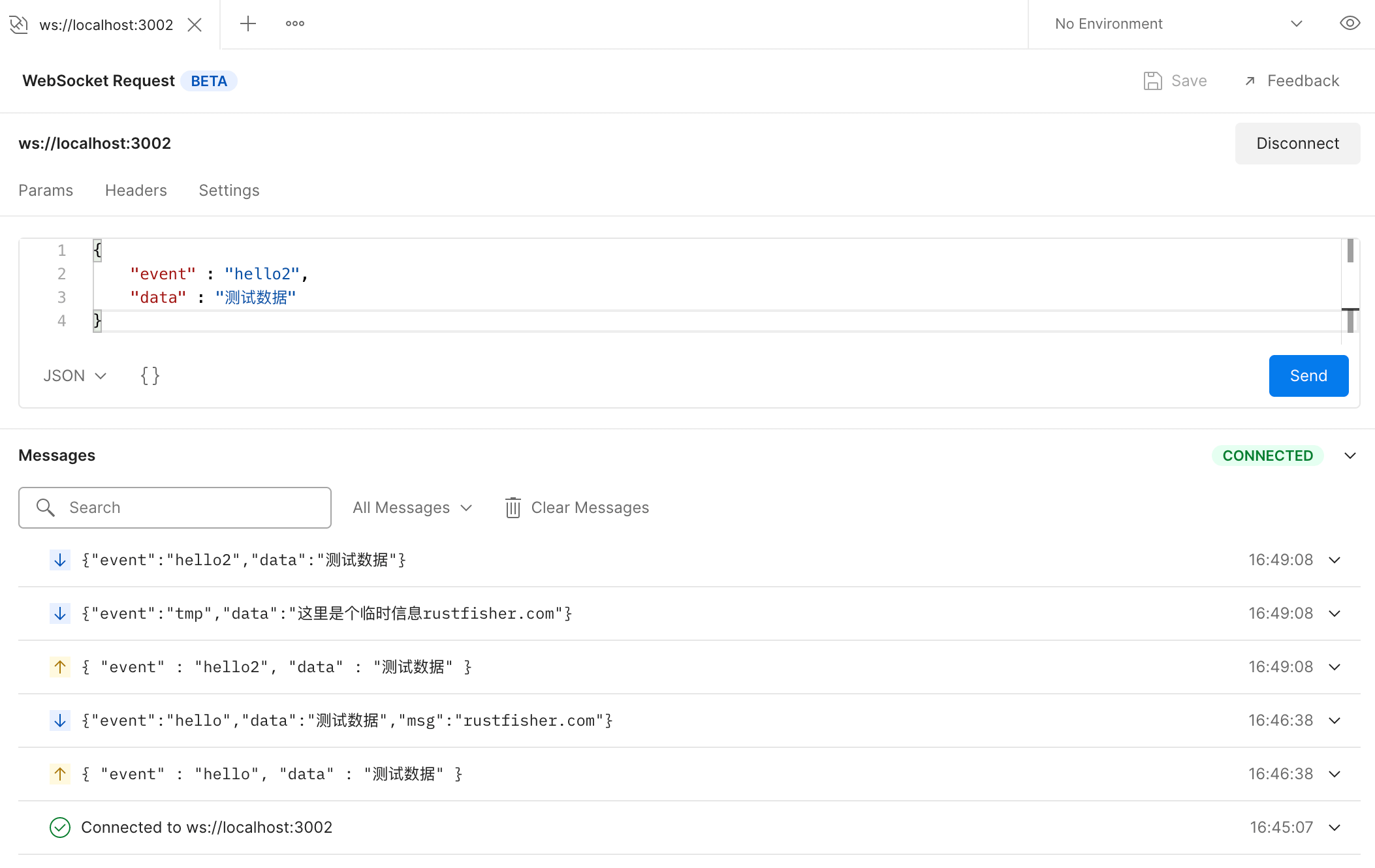Open the three-dot tab options menu

[x=295, y=24]
